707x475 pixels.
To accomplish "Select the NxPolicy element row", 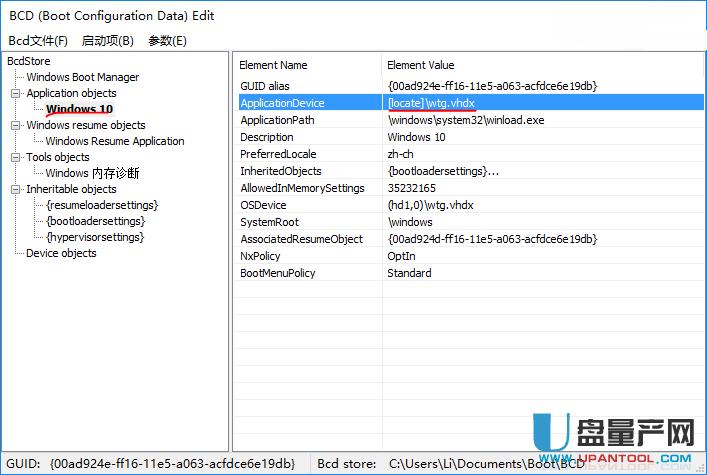I will coord(260,256).
